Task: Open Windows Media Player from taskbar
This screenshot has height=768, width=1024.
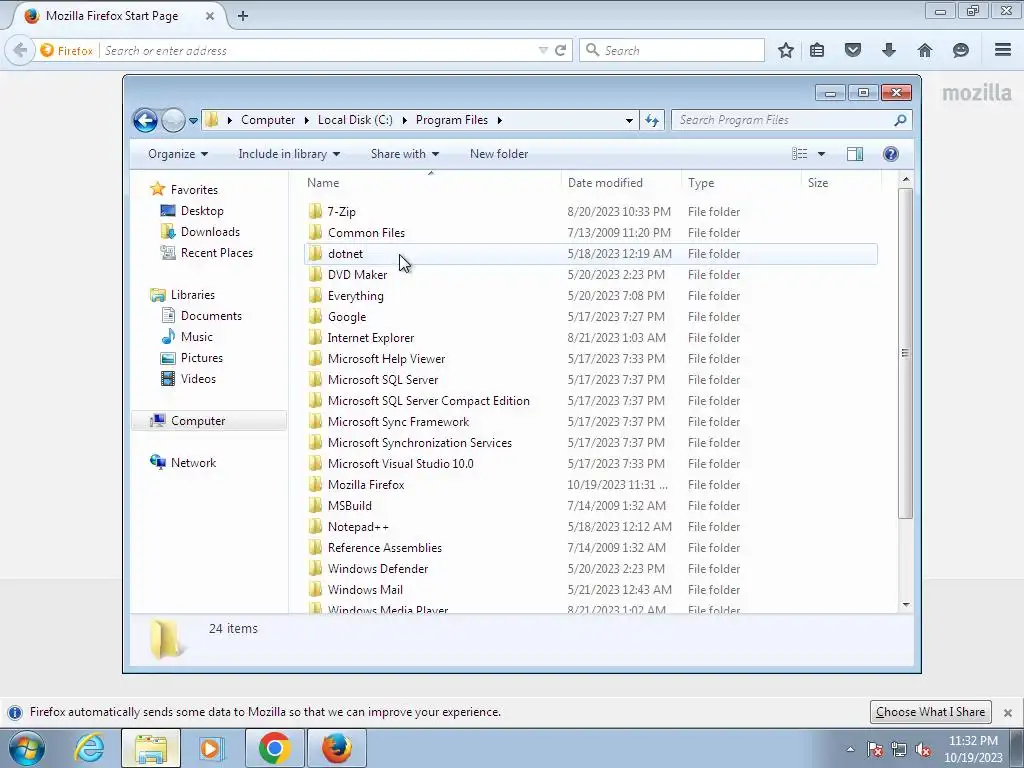Action: [211, 748]
